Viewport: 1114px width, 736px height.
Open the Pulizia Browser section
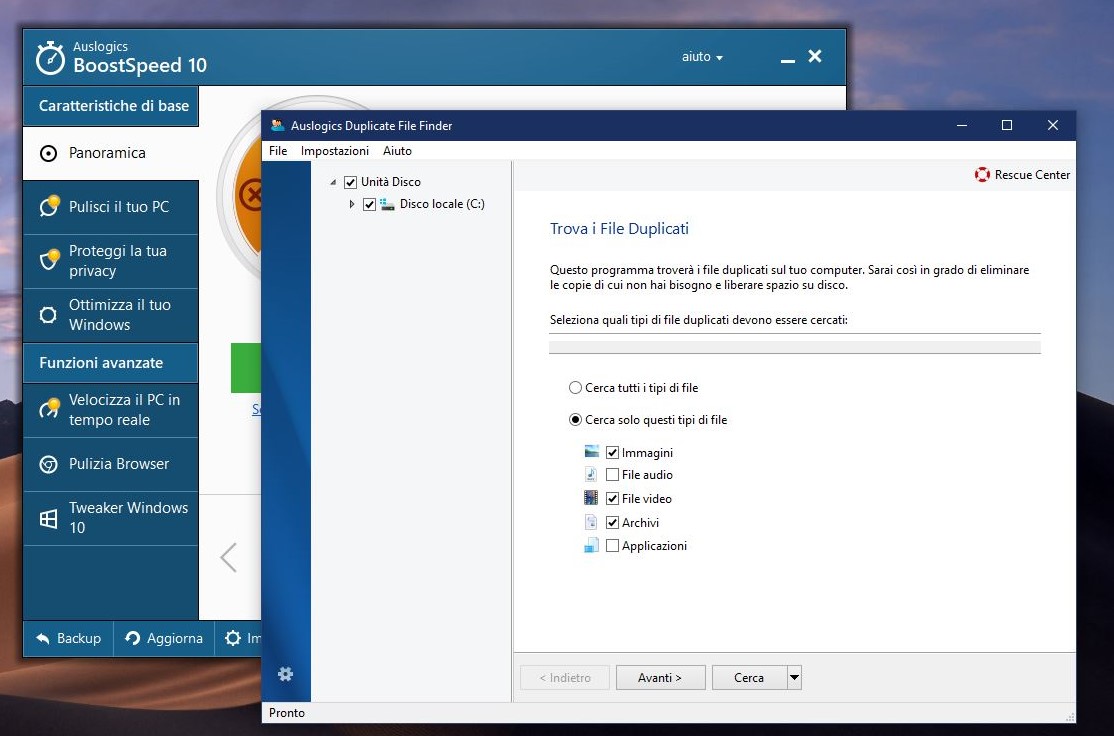pos(111,464)
